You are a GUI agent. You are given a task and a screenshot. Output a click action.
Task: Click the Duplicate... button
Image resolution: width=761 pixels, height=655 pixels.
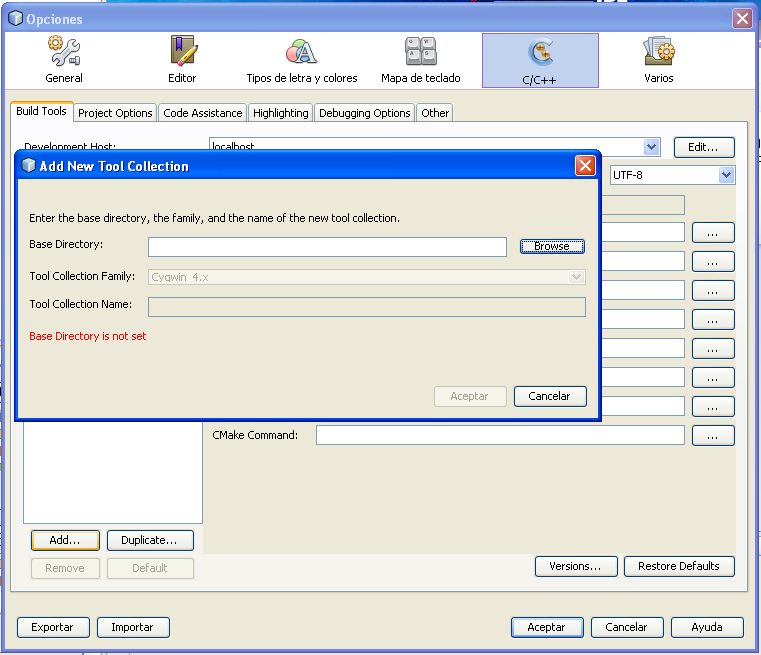click(x=150, y=540)
